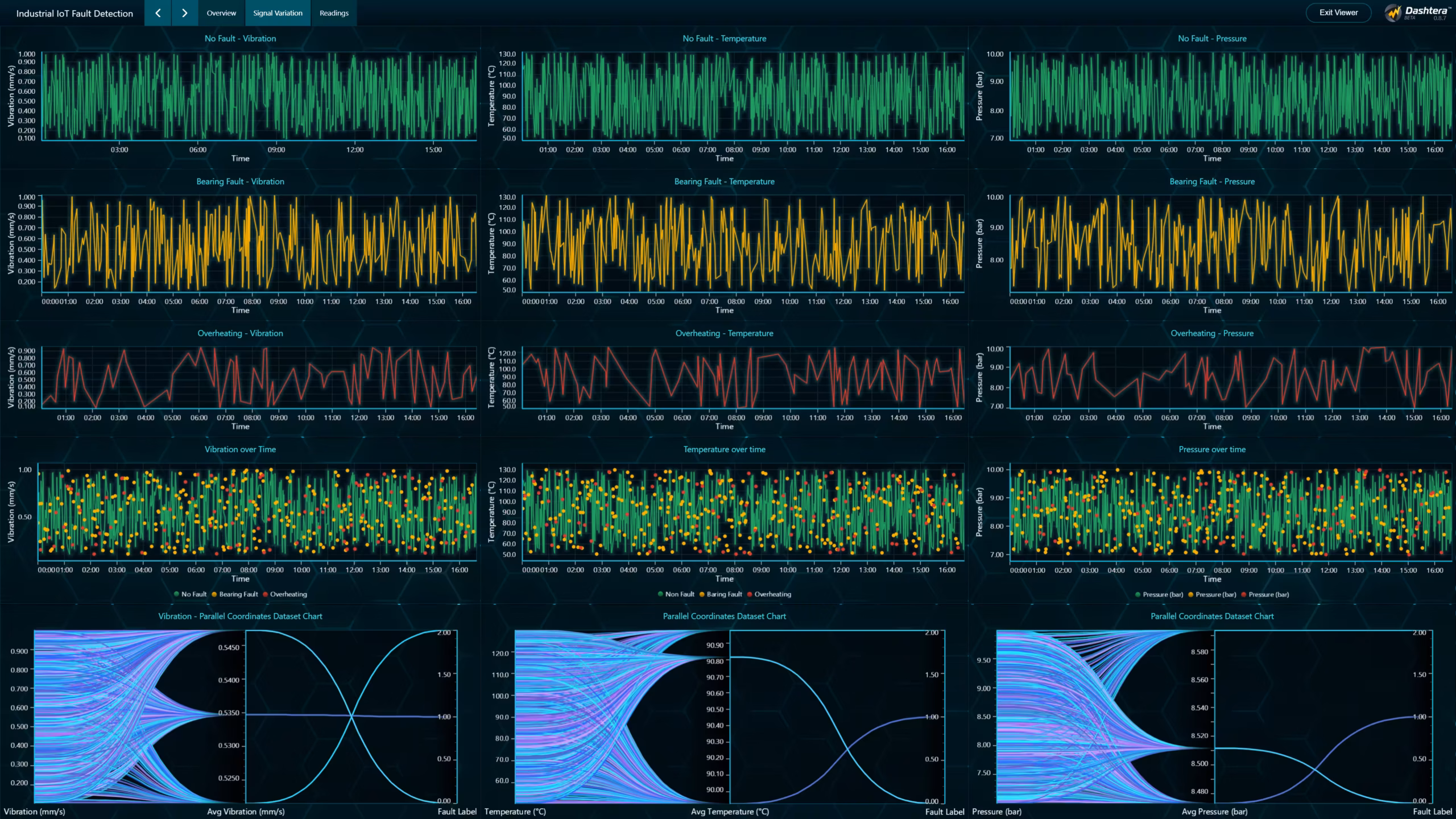The image size is (1456, 819).
Task: Click the green No Fault legend dot
Action: tap(177, 594)
